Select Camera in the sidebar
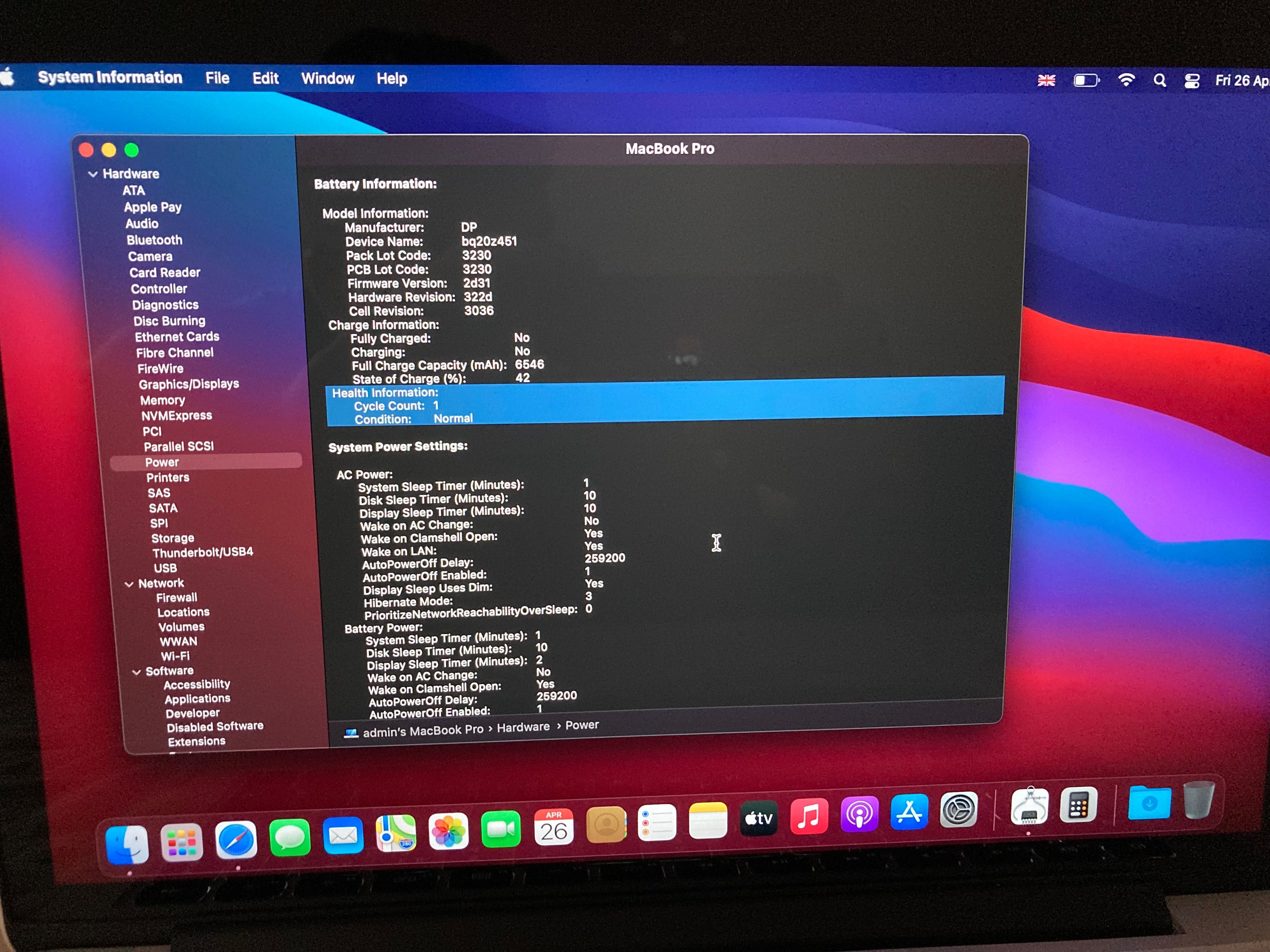This screenshot has width=1270, height=952. [150, 257]
